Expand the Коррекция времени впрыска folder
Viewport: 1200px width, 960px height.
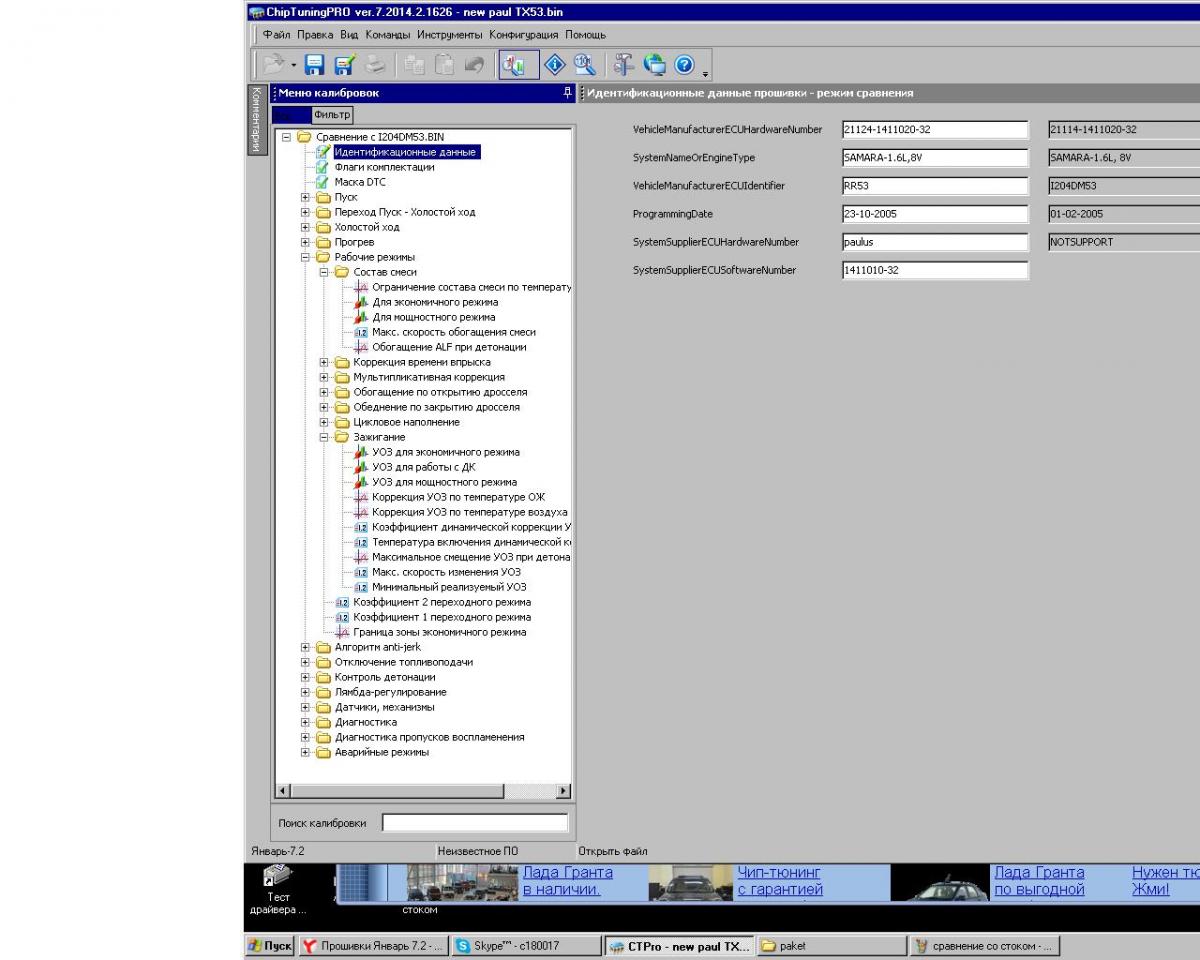[x=324, y=362]
